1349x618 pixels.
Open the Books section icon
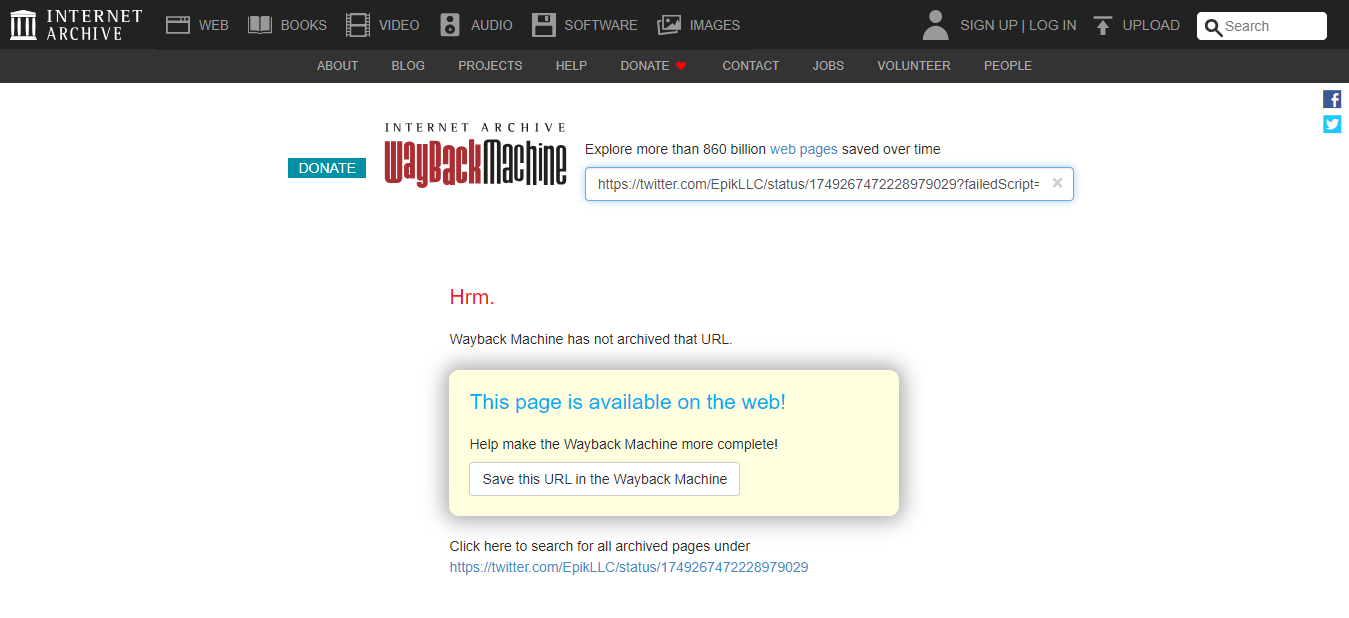260,25
